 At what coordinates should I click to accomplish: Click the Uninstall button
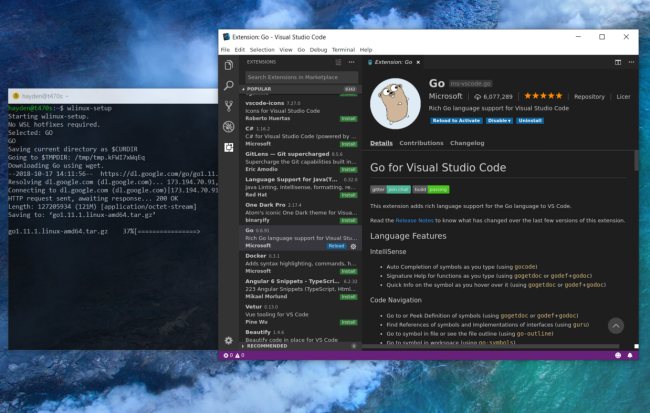tap(530, 121)
